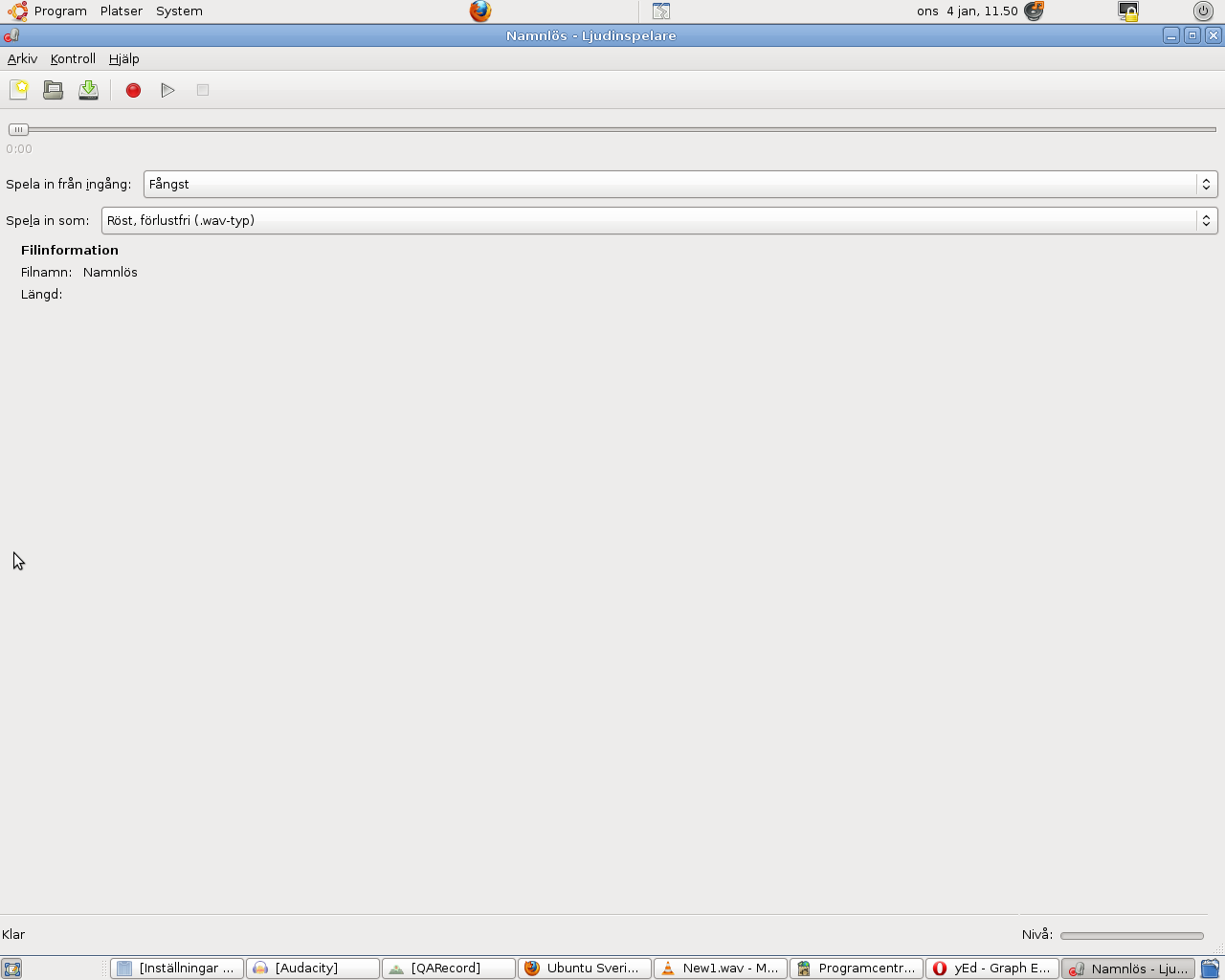Click the 'Längd:' label
This screenshot has width=1225, height=980.
(41, 294)
